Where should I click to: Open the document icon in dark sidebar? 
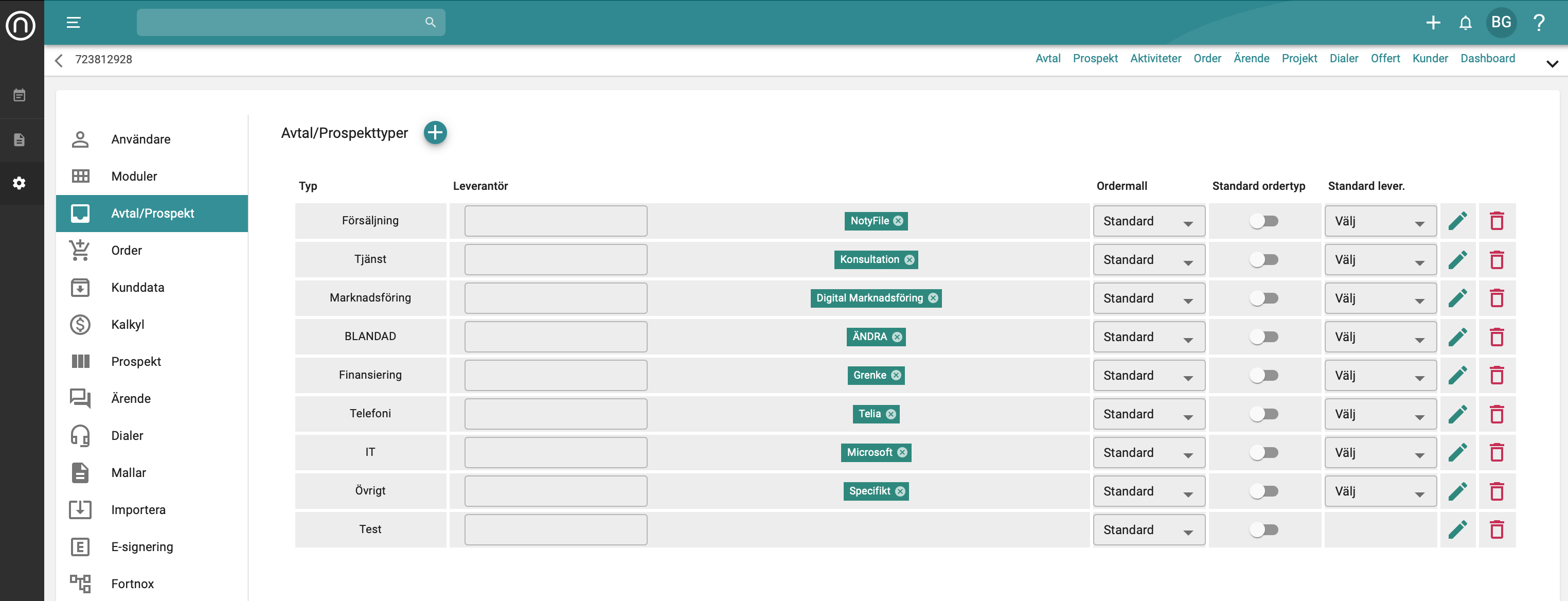click(20, 139)
